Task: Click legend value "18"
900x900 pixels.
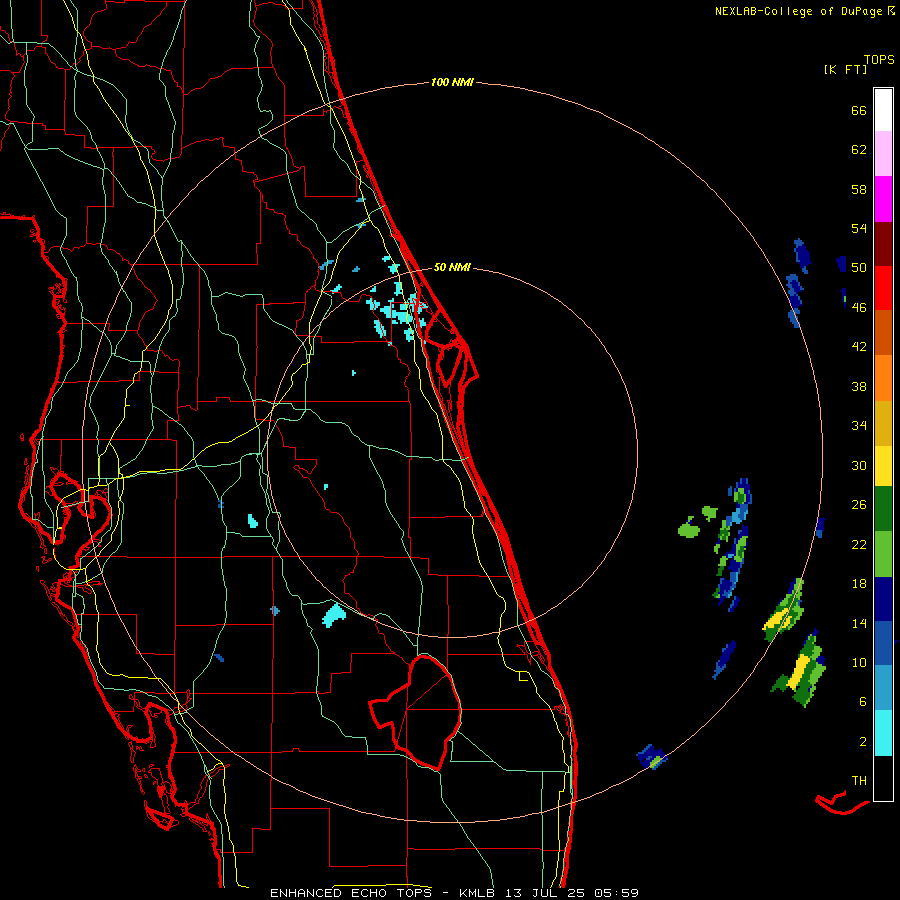Action: [x=859, y=584]
